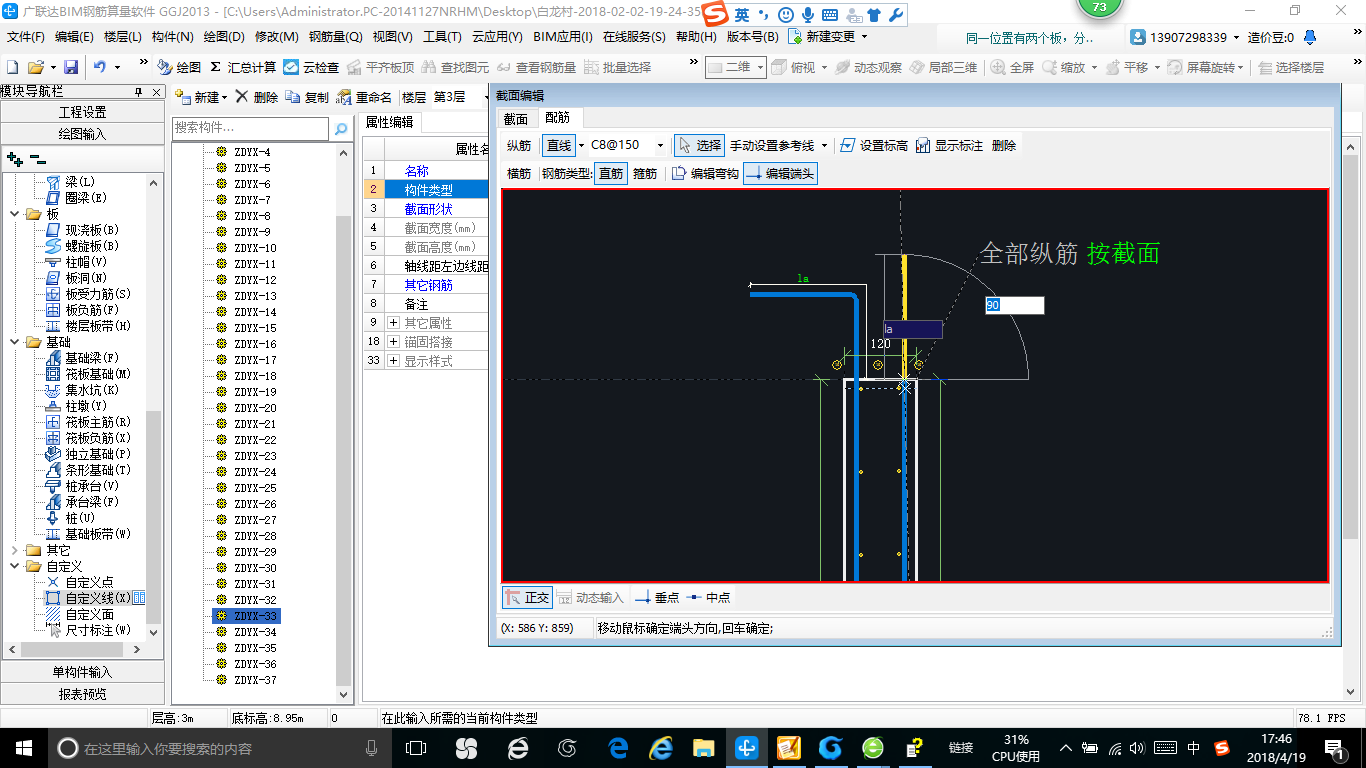Click the expand-all plus icon in the navigator
This screenshot has height=768, width=1366.
tap(14, 158)
